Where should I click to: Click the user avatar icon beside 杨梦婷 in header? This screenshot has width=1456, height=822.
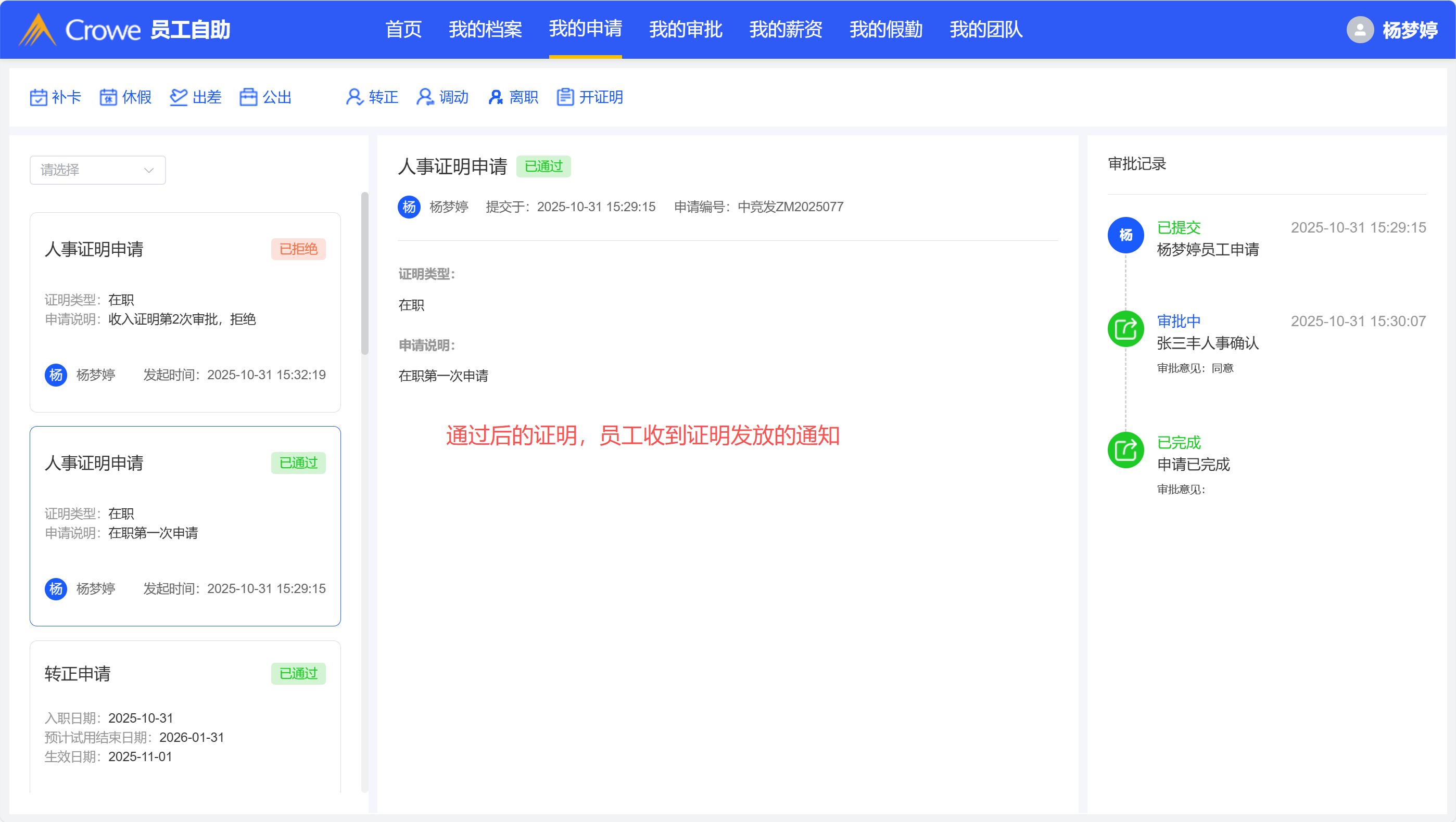(x=1360, y=29)
